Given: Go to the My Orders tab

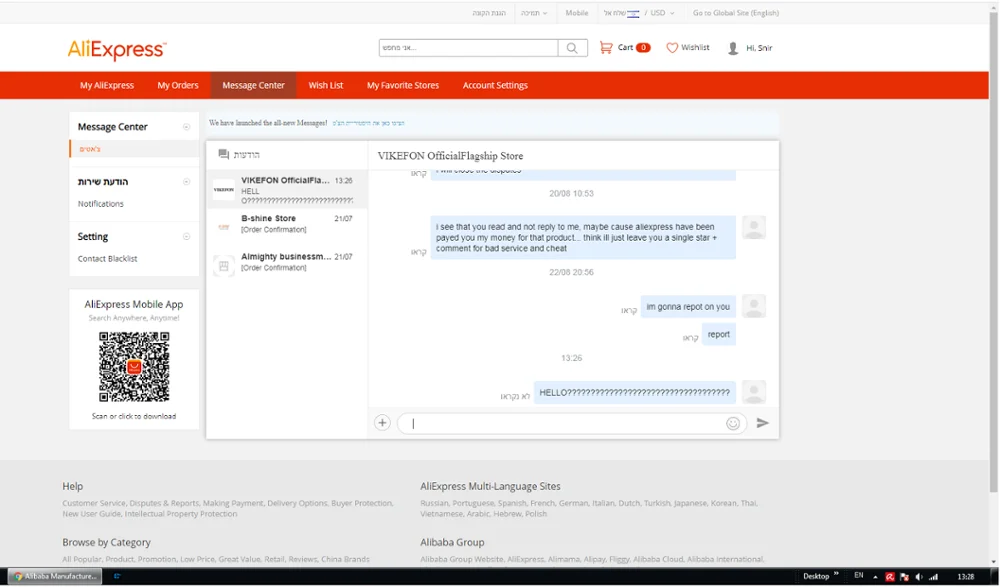Looking at the screenshot, I should (178, 85).
